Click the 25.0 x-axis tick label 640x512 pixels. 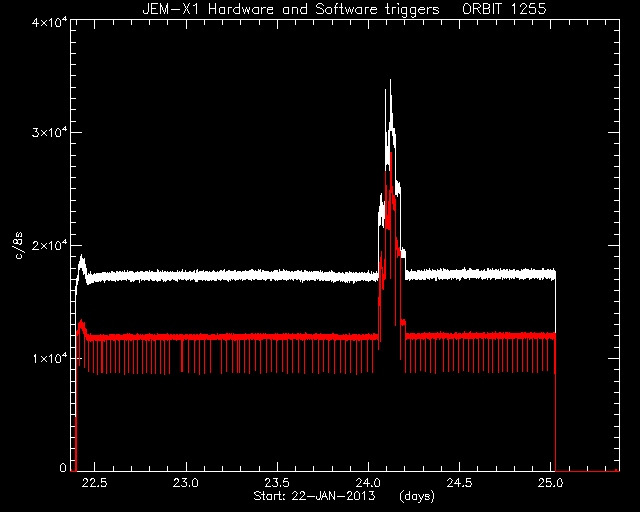pyautogui.click(x=551, y=483)
